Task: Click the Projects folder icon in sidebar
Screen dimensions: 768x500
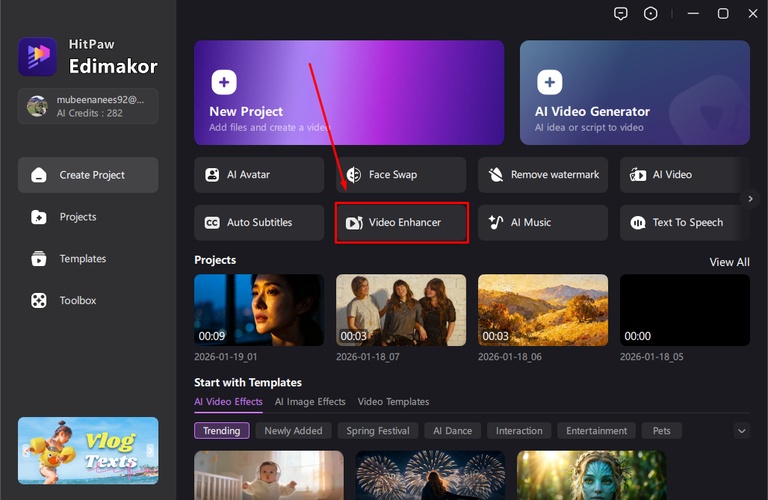Action: point(39,217)
